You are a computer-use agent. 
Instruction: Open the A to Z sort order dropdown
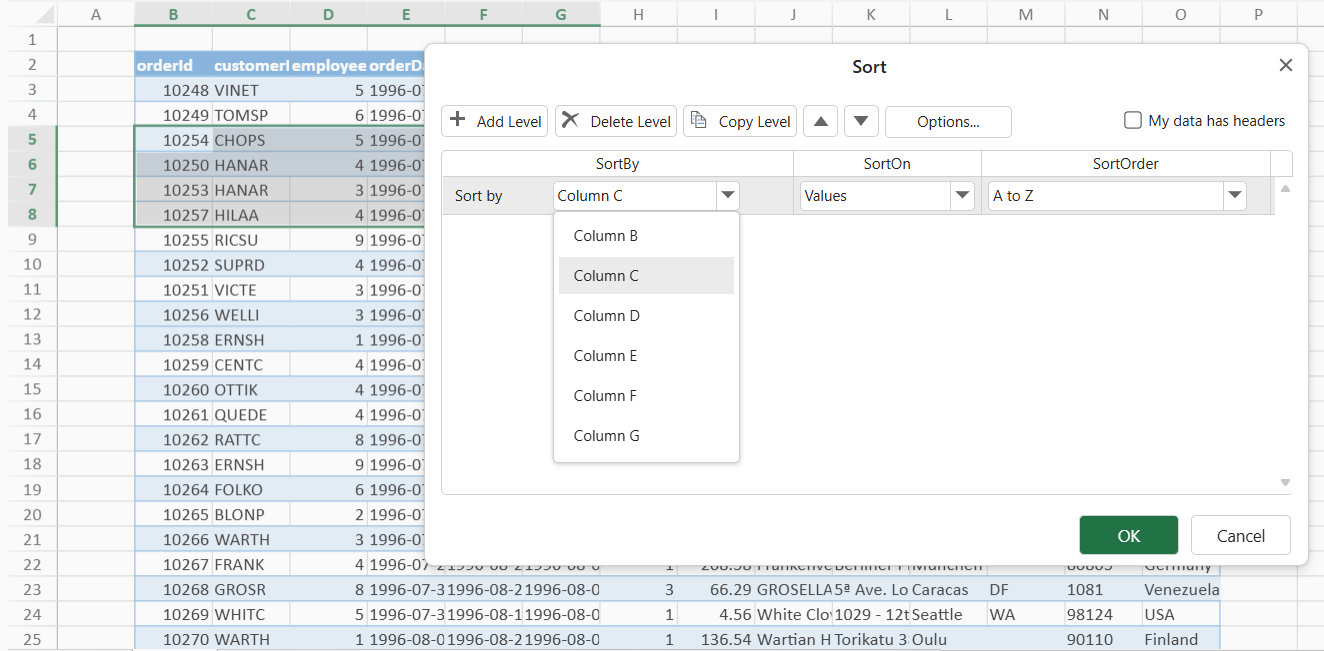point(1235,196)
